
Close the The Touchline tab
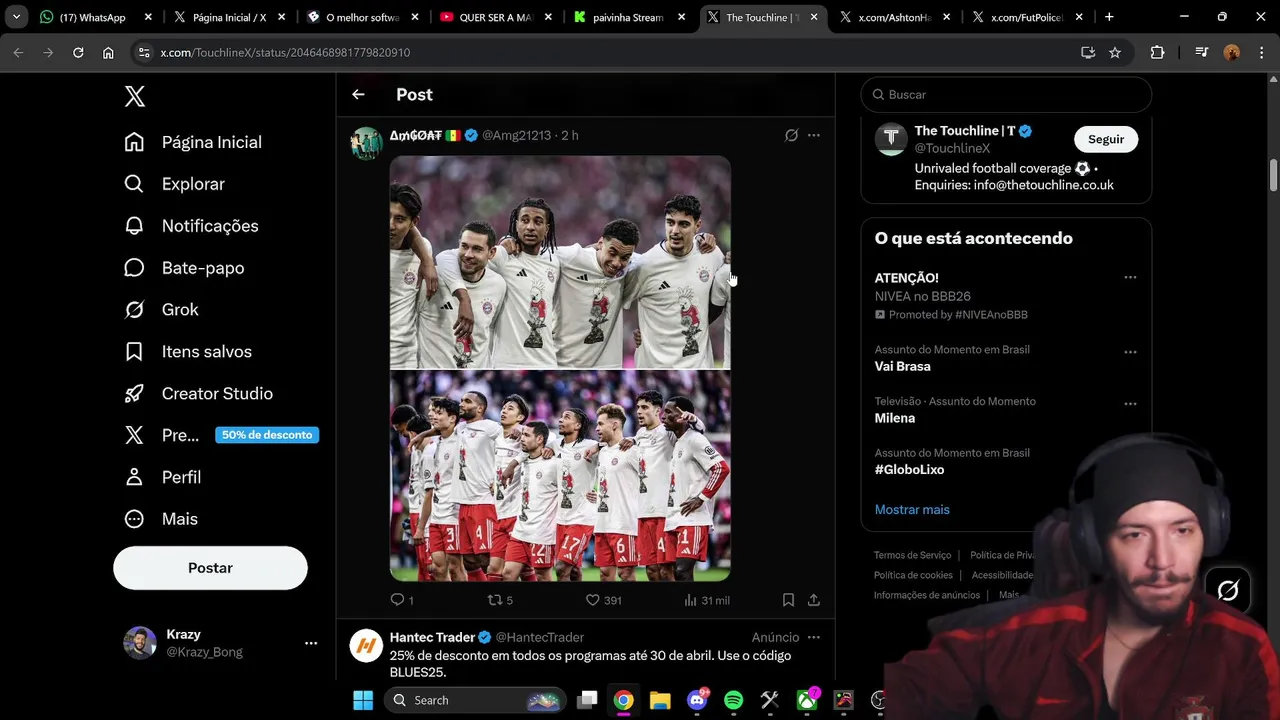point(814,17)
